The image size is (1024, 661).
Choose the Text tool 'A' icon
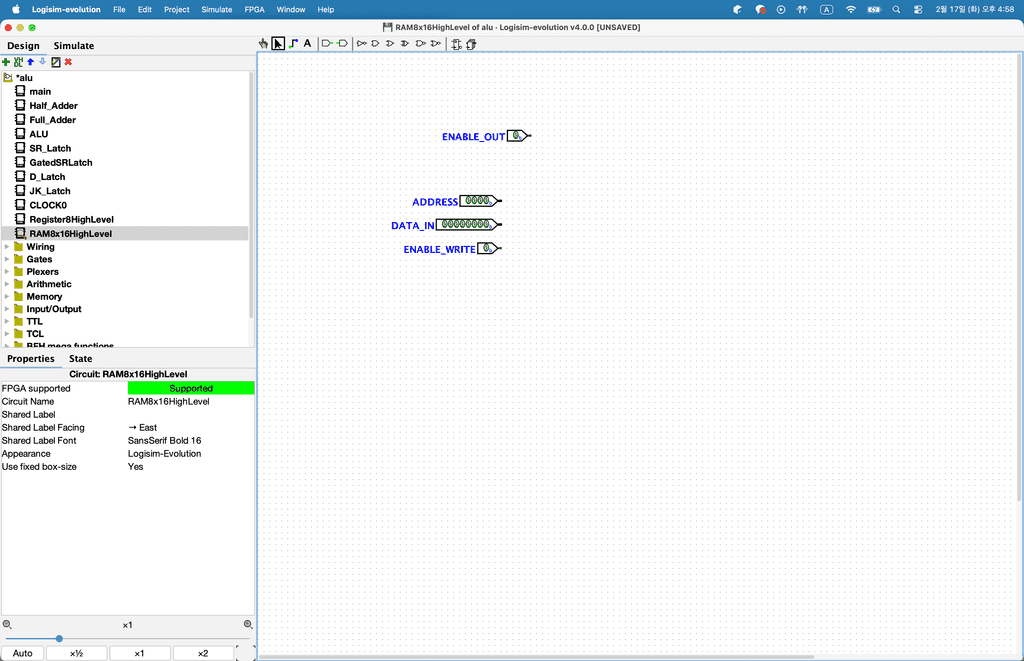tap(307, 44)
